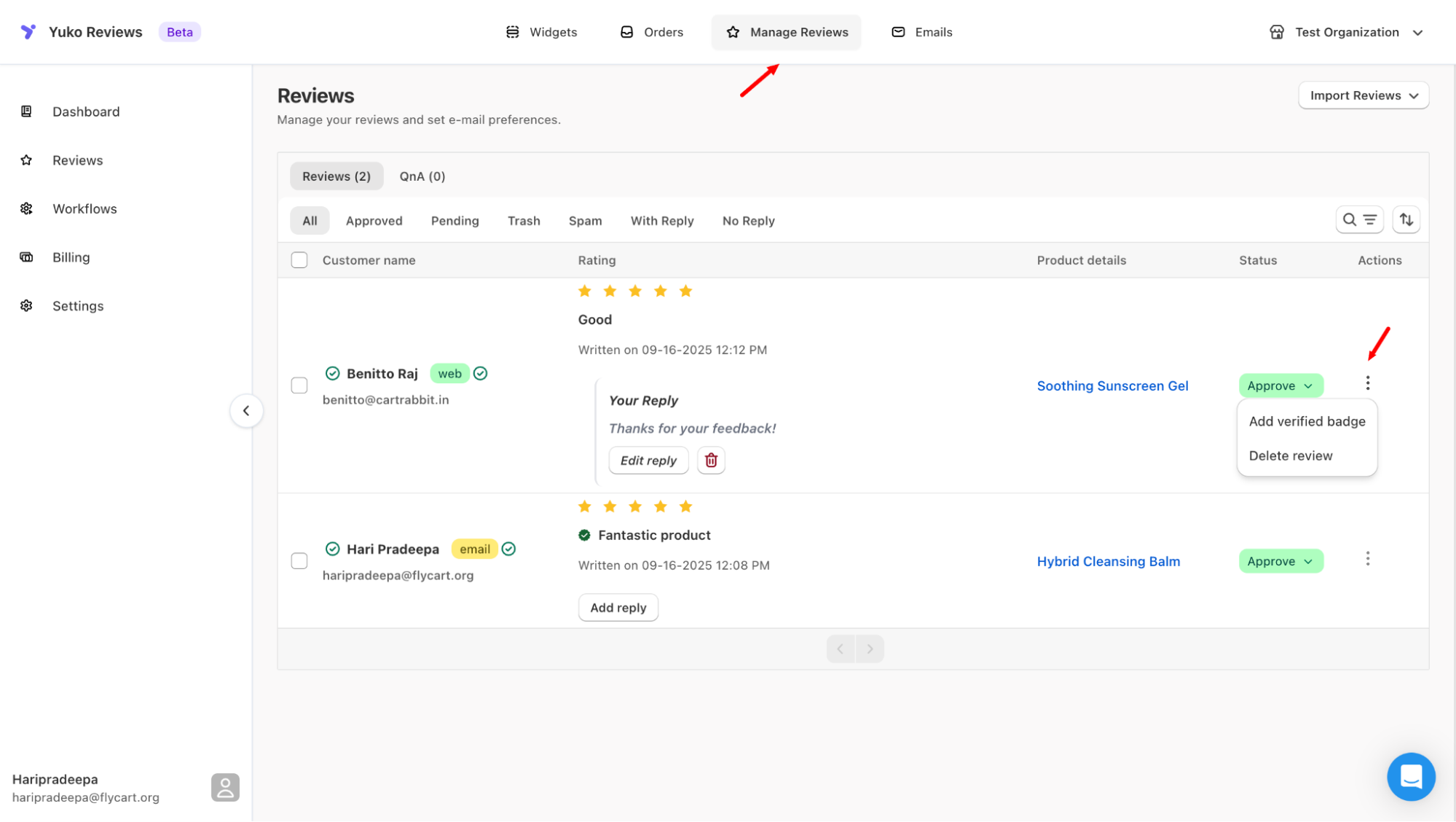The height and width of the screenshot is (822, 1456).
Task: Select the Benitto Raj review checkbox
Action: click(299, 385)
